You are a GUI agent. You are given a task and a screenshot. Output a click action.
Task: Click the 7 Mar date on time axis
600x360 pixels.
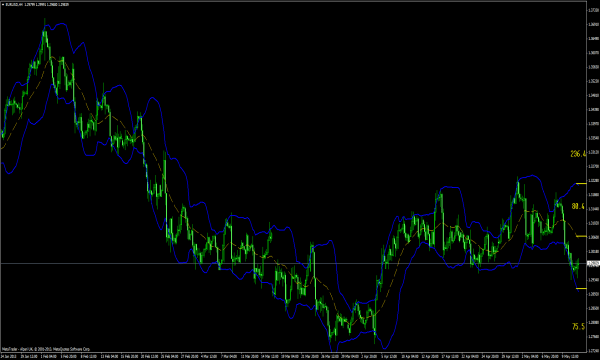pos(228,356)
